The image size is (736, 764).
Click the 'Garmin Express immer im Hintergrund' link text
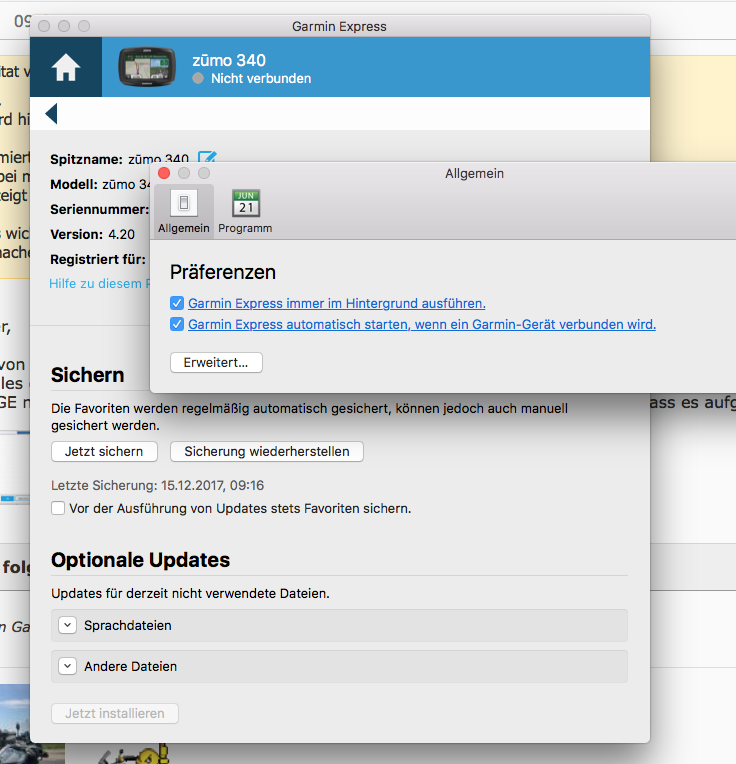click(x=336, y=303)
